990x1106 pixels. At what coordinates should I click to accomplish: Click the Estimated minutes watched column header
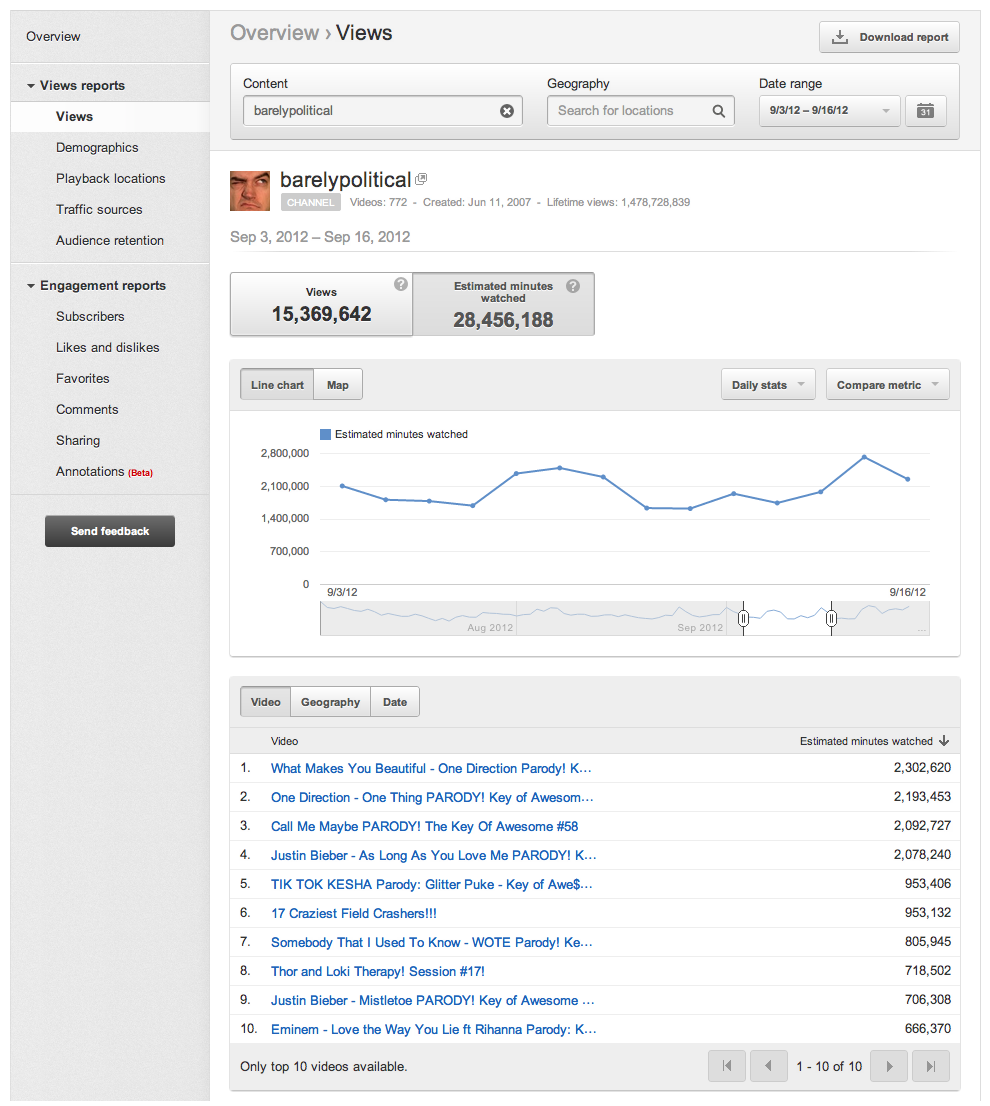pyautogui.click(x=866, y=741)
